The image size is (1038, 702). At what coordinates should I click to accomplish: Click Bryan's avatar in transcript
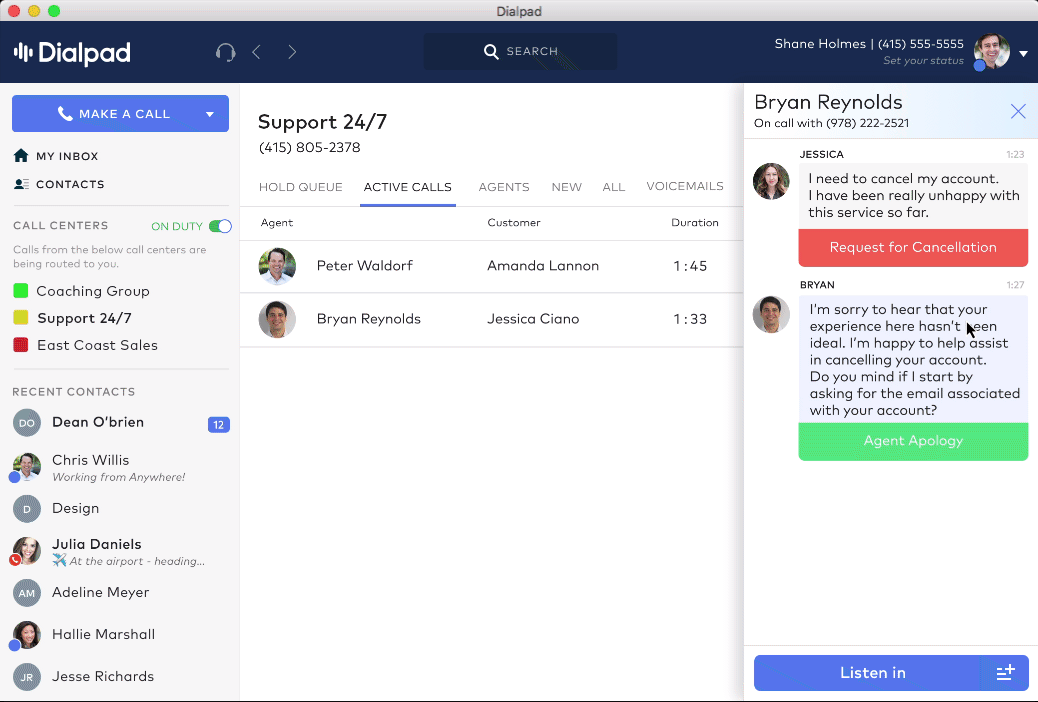point(771,314)
